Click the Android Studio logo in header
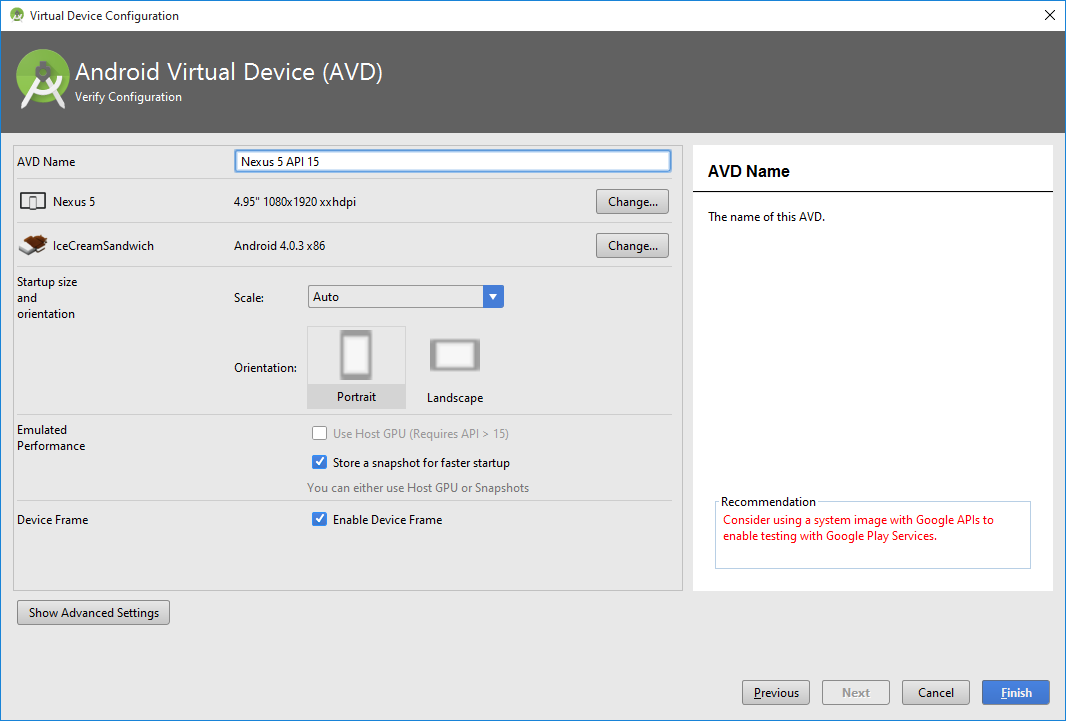Screen dimensions: 1066x721 coord(43,80)
